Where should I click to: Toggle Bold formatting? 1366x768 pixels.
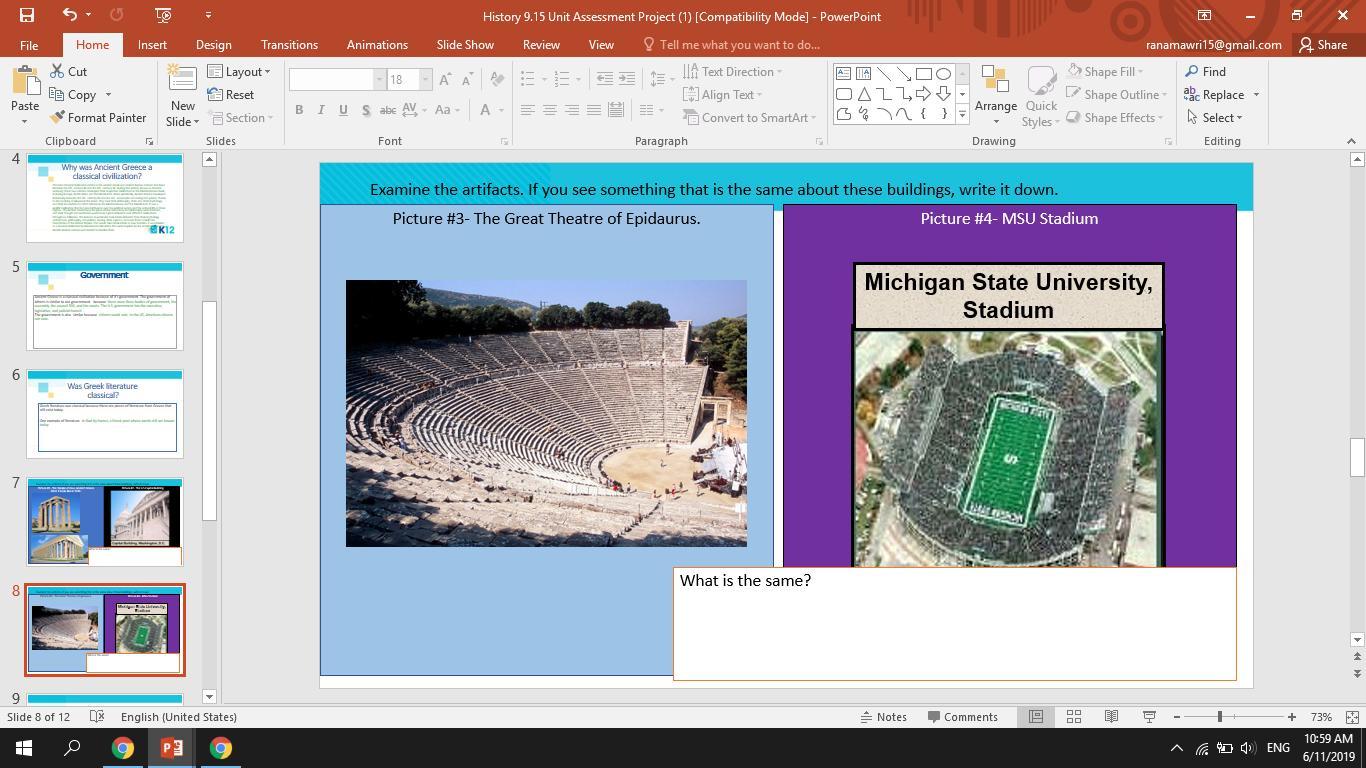(299, 110)
